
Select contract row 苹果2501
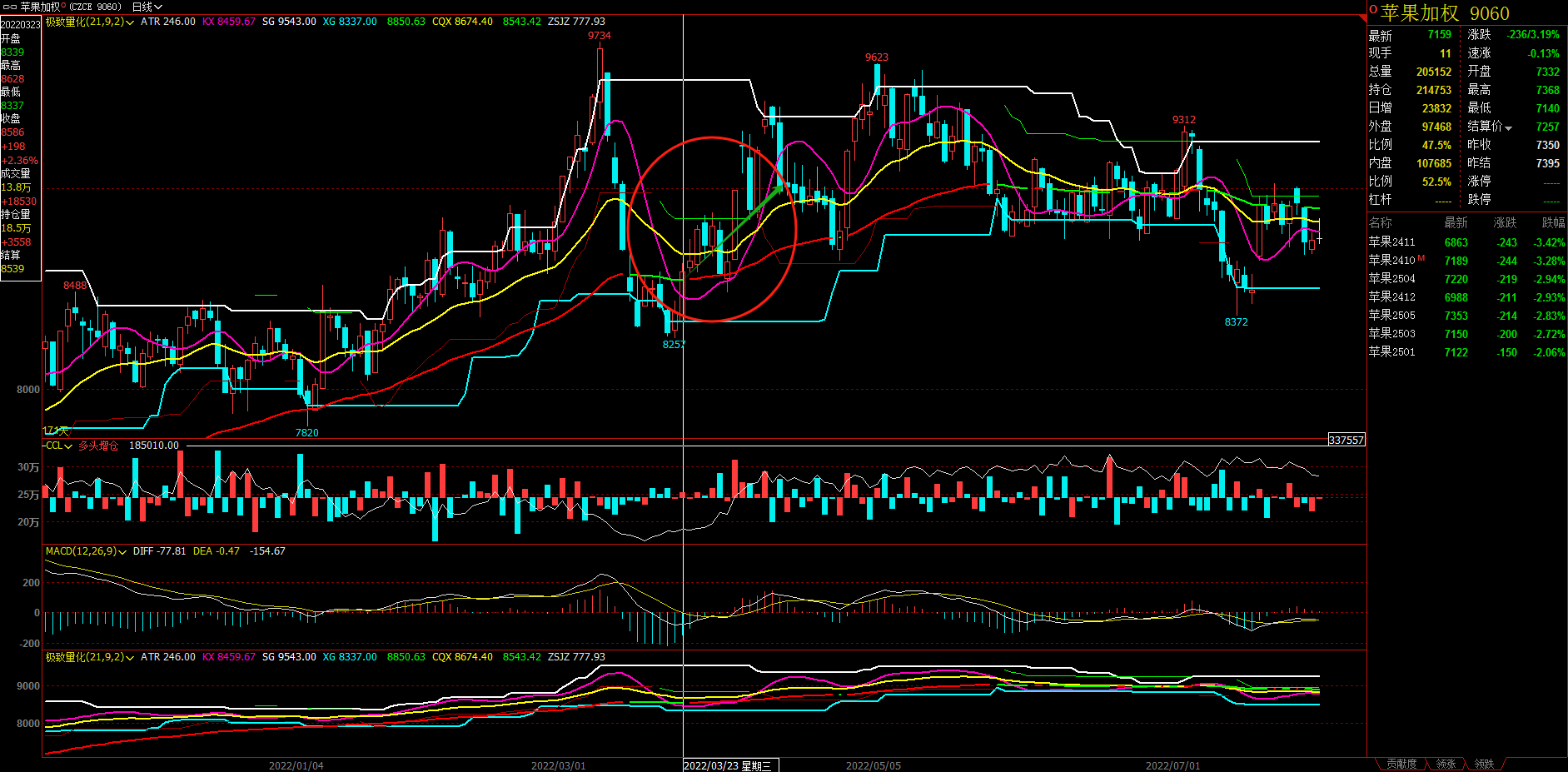pyautogui.click(x=1466, y=352)
